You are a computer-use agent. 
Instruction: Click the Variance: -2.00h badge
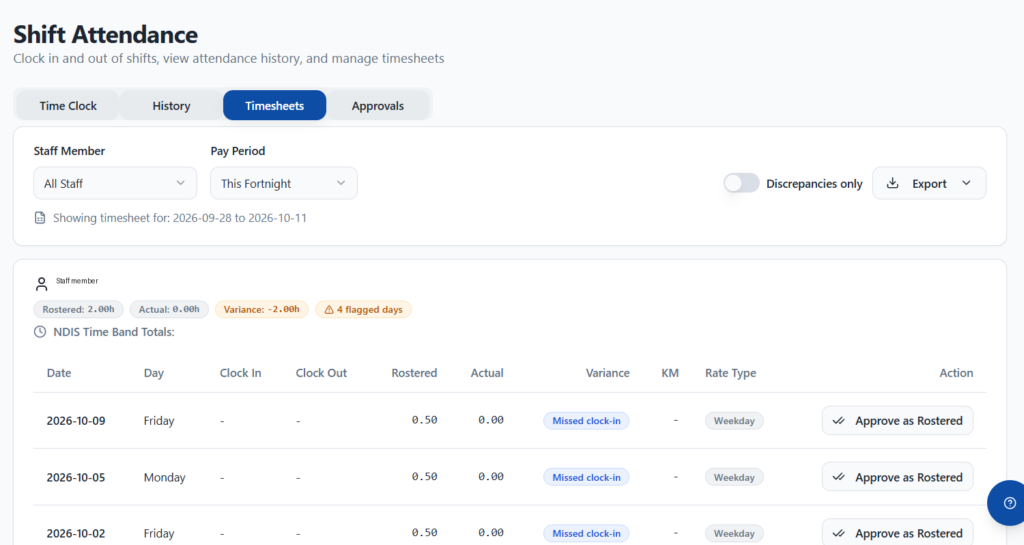point(262,309)
